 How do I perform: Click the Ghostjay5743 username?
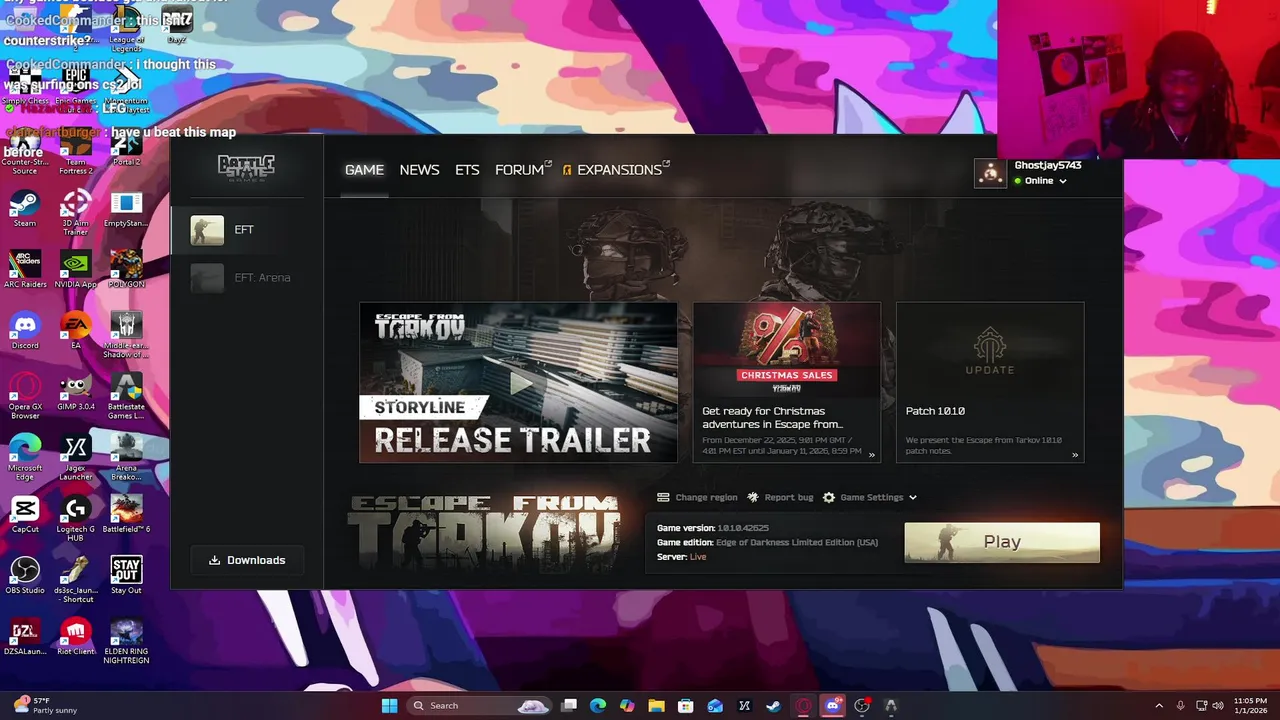tap(1048, 165)
